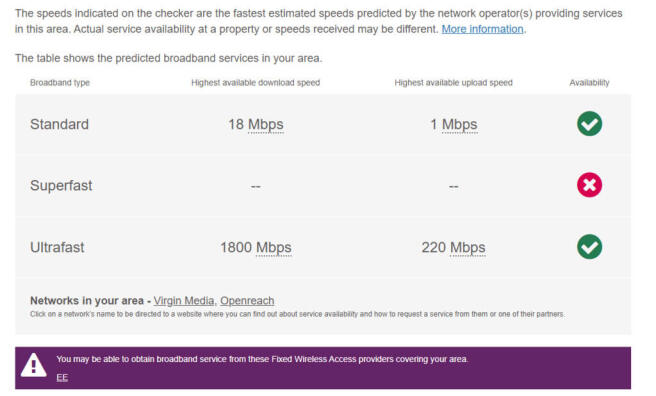Click the Broadband type column header

pos(60,83)
